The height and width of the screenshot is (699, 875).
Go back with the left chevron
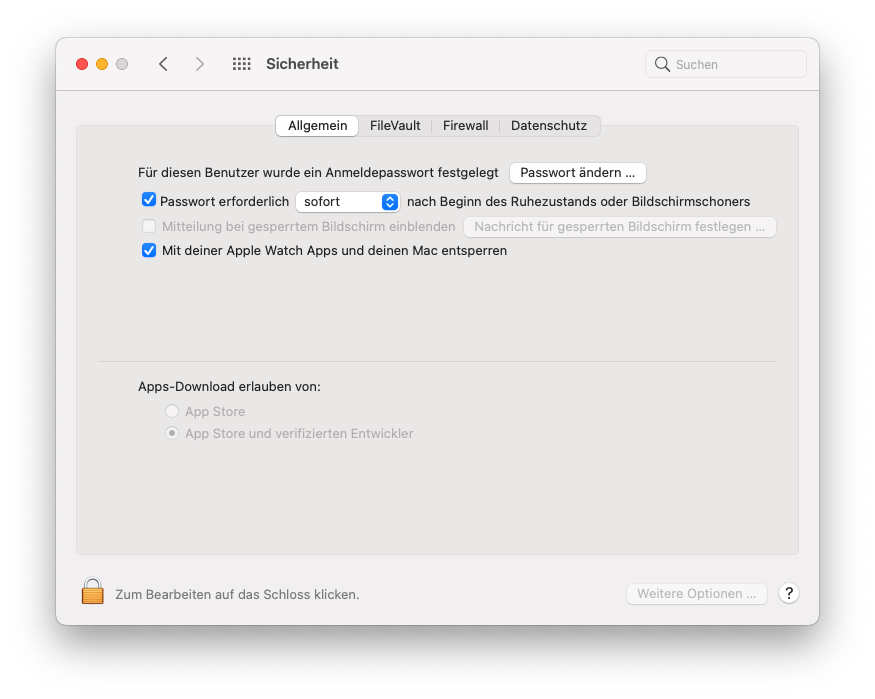(163, 64)
